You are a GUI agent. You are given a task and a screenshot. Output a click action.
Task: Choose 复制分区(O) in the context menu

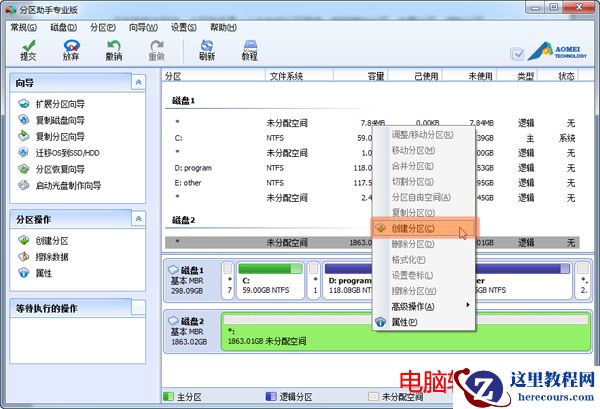click(x=424, y=212)
